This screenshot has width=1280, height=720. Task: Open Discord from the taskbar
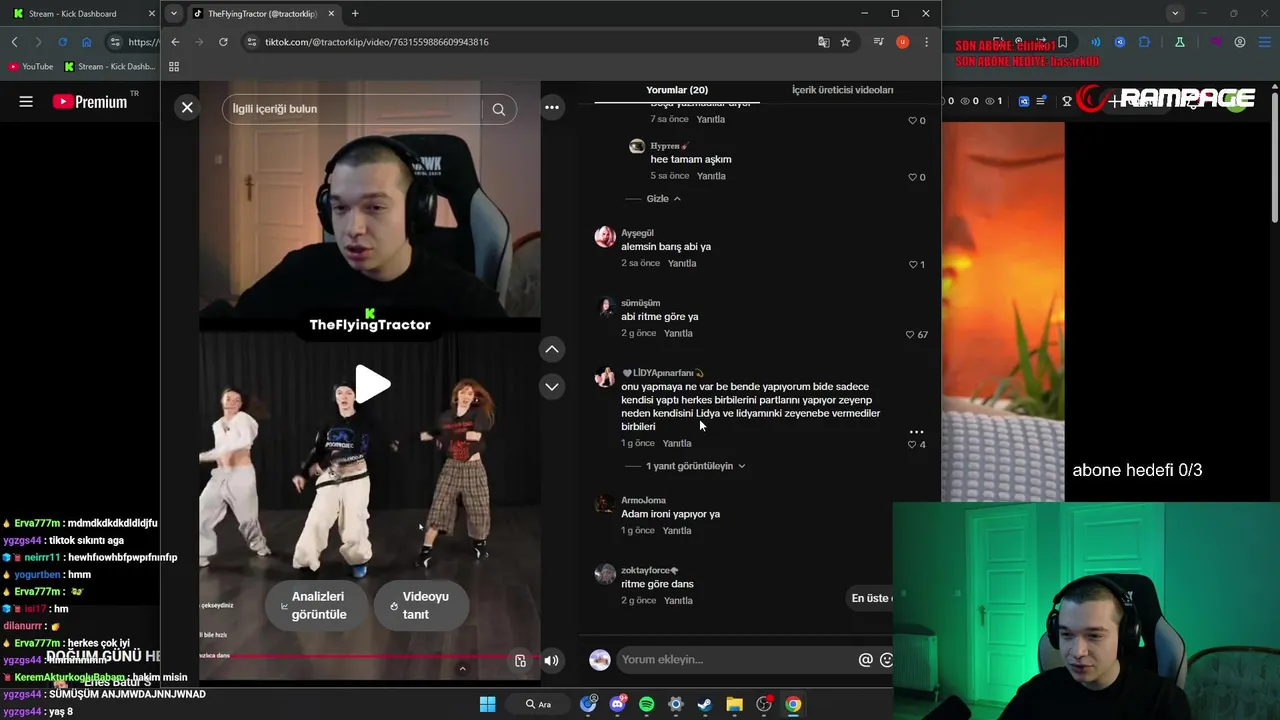click(x=617, y=704)
